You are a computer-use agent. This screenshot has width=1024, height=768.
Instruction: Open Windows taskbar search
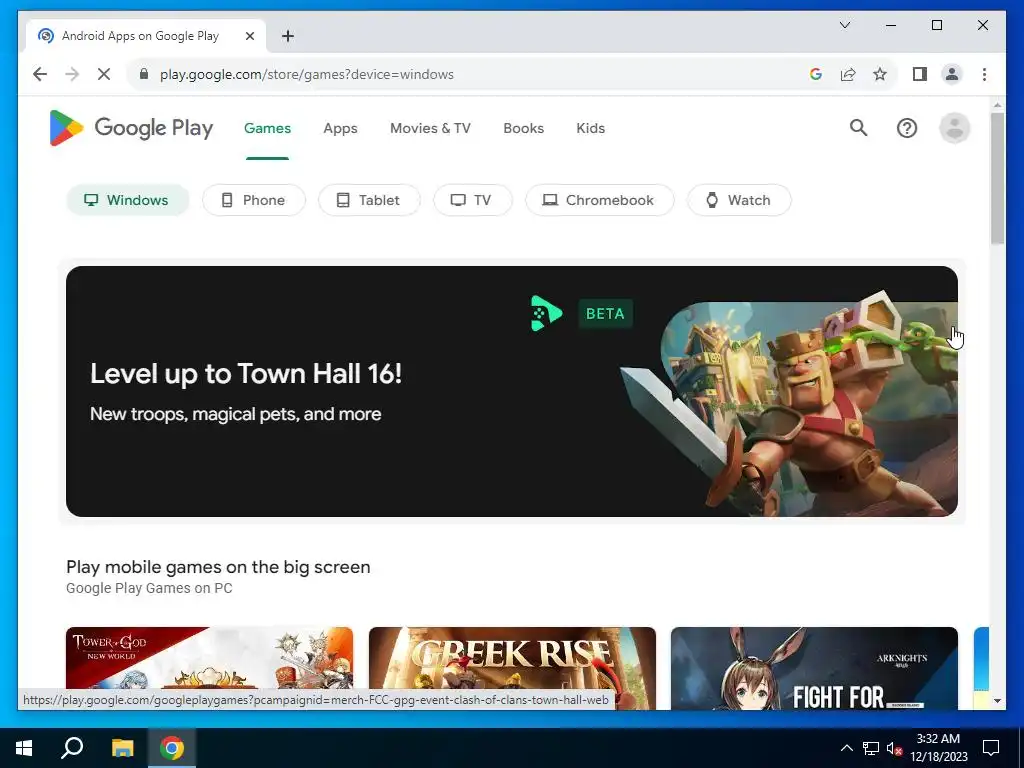pyautogui.click(x=72, y=748)
